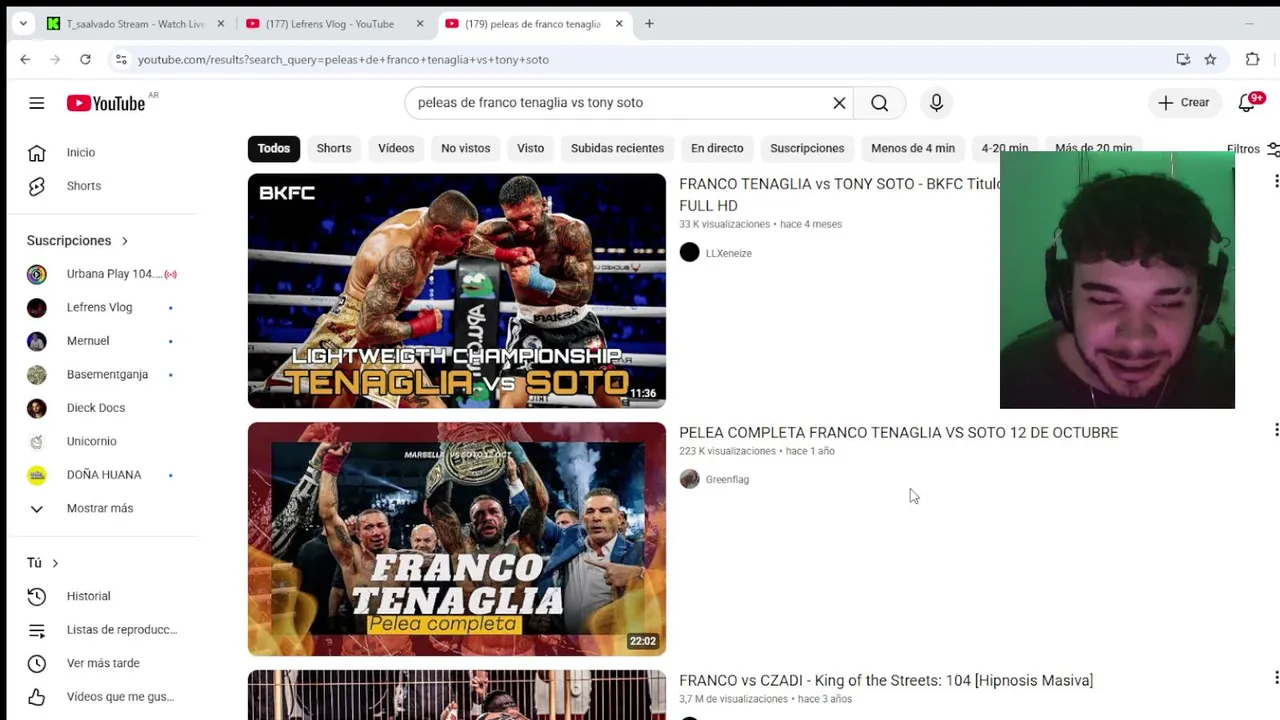The image size is (1280, 720).
Task: Open DOÑA HUANA subscription channel
Action: click(x=104, y=475)
